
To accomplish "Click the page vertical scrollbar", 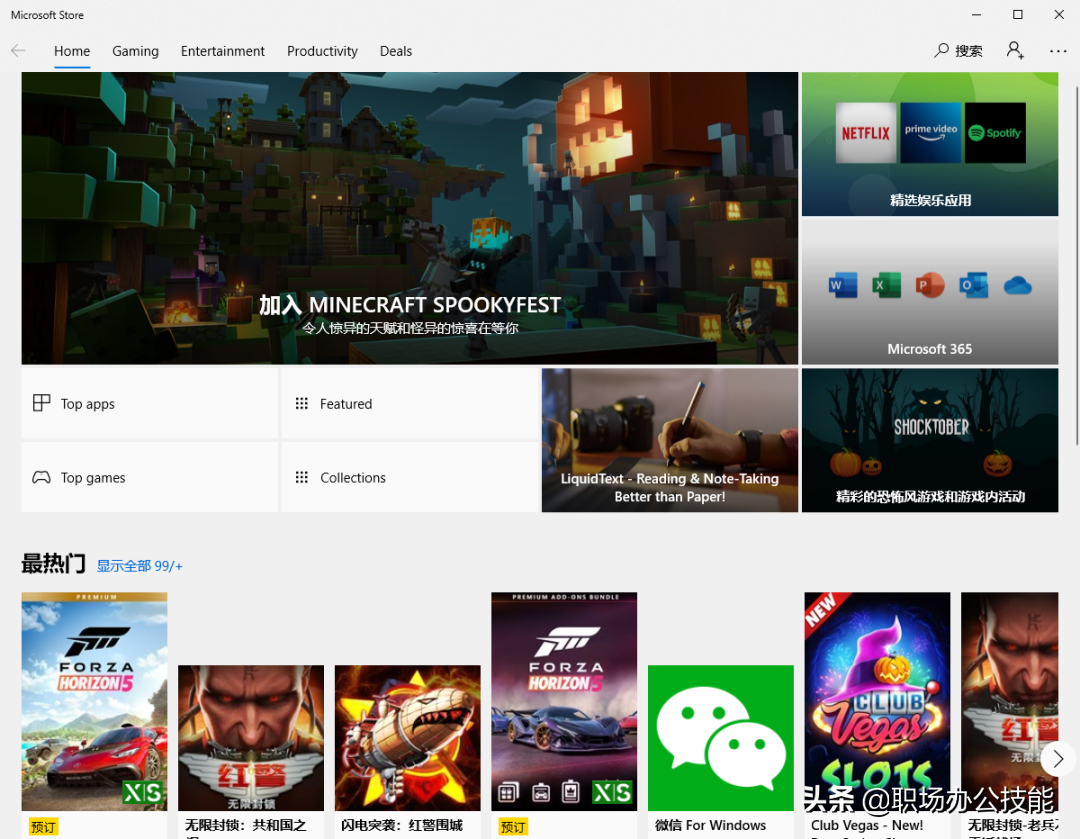I will 1077,265.
